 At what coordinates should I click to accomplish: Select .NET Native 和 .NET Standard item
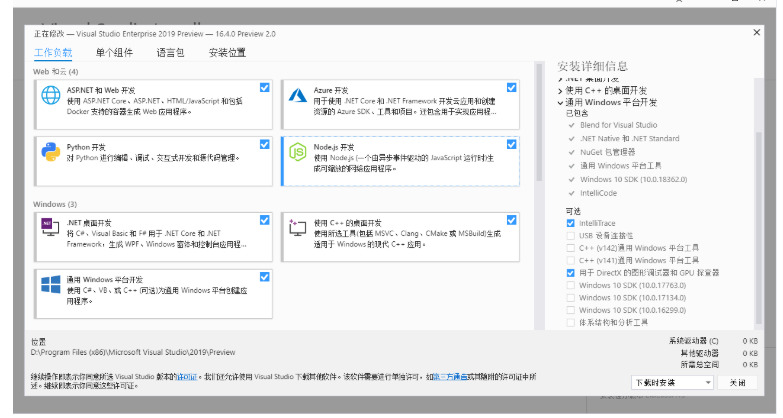[x=629, y=138]
